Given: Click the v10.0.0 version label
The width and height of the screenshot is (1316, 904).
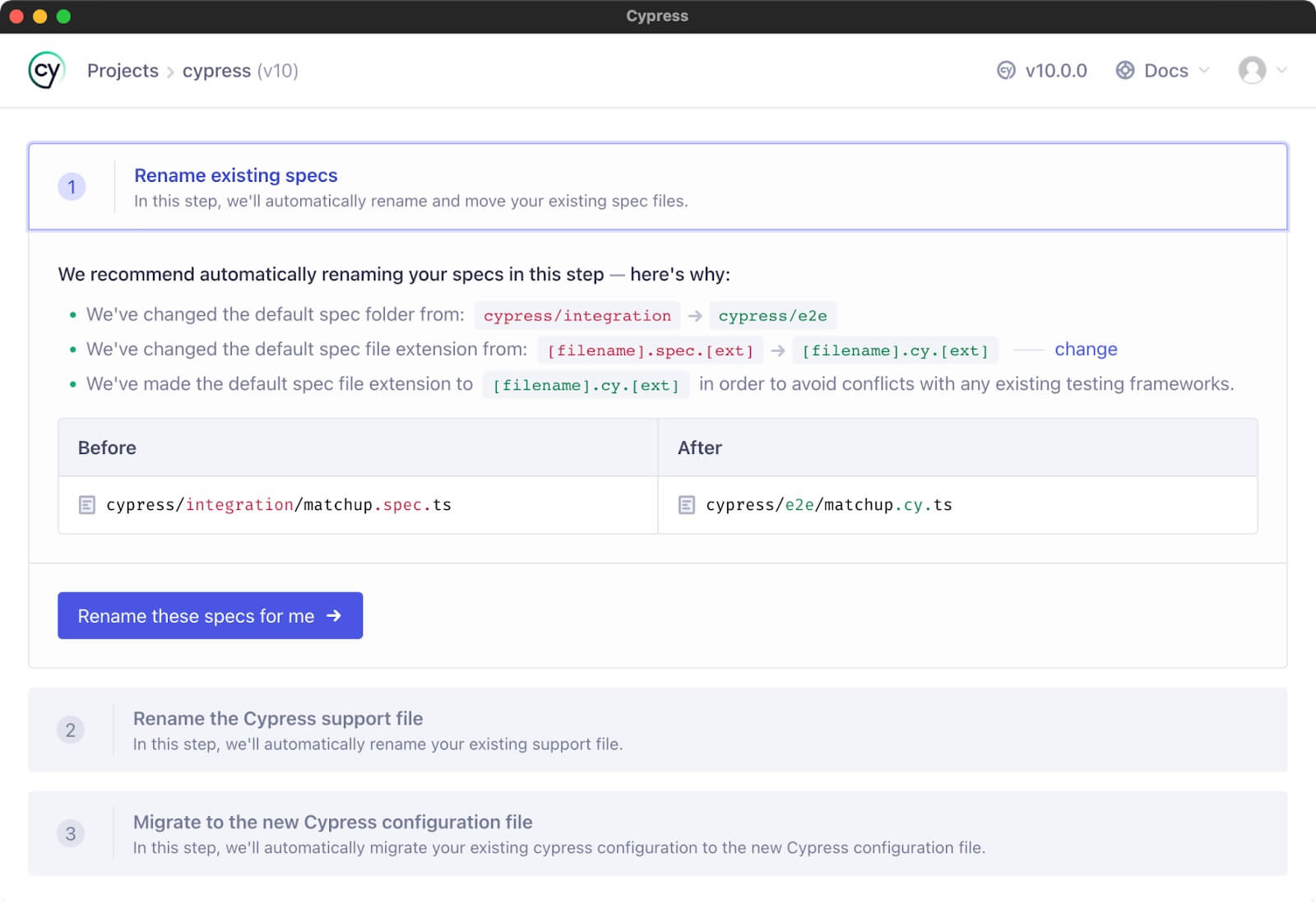Looking at the screenshot, I should [1056, 71].
